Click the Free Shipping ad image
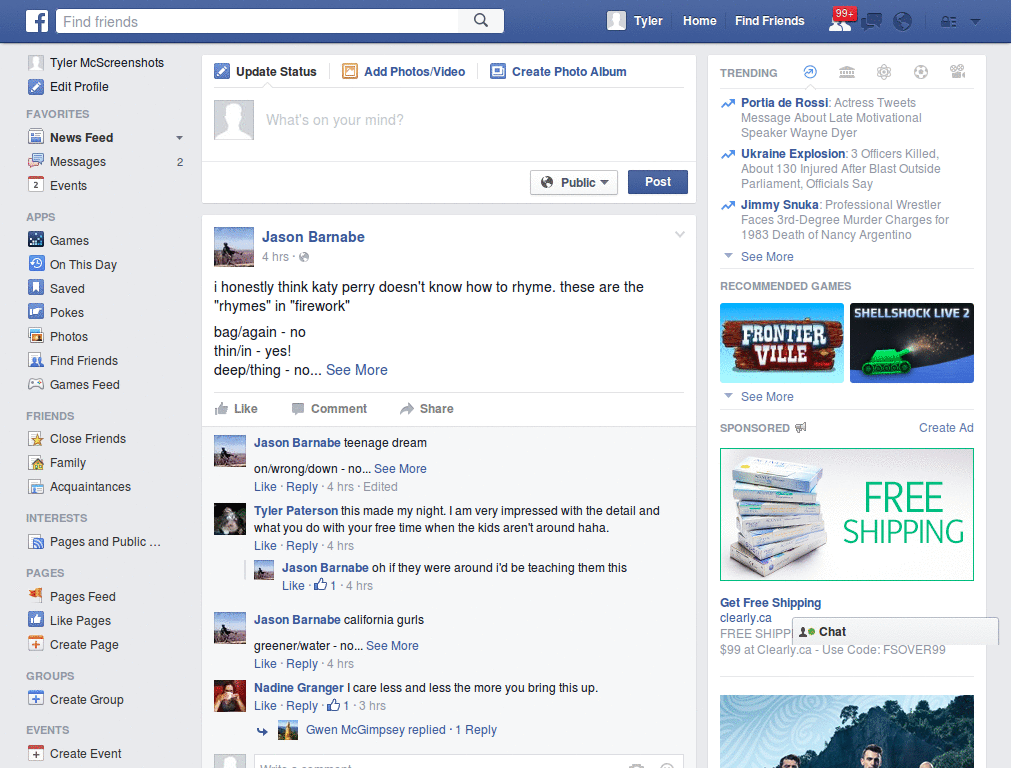 coord(846,515)
